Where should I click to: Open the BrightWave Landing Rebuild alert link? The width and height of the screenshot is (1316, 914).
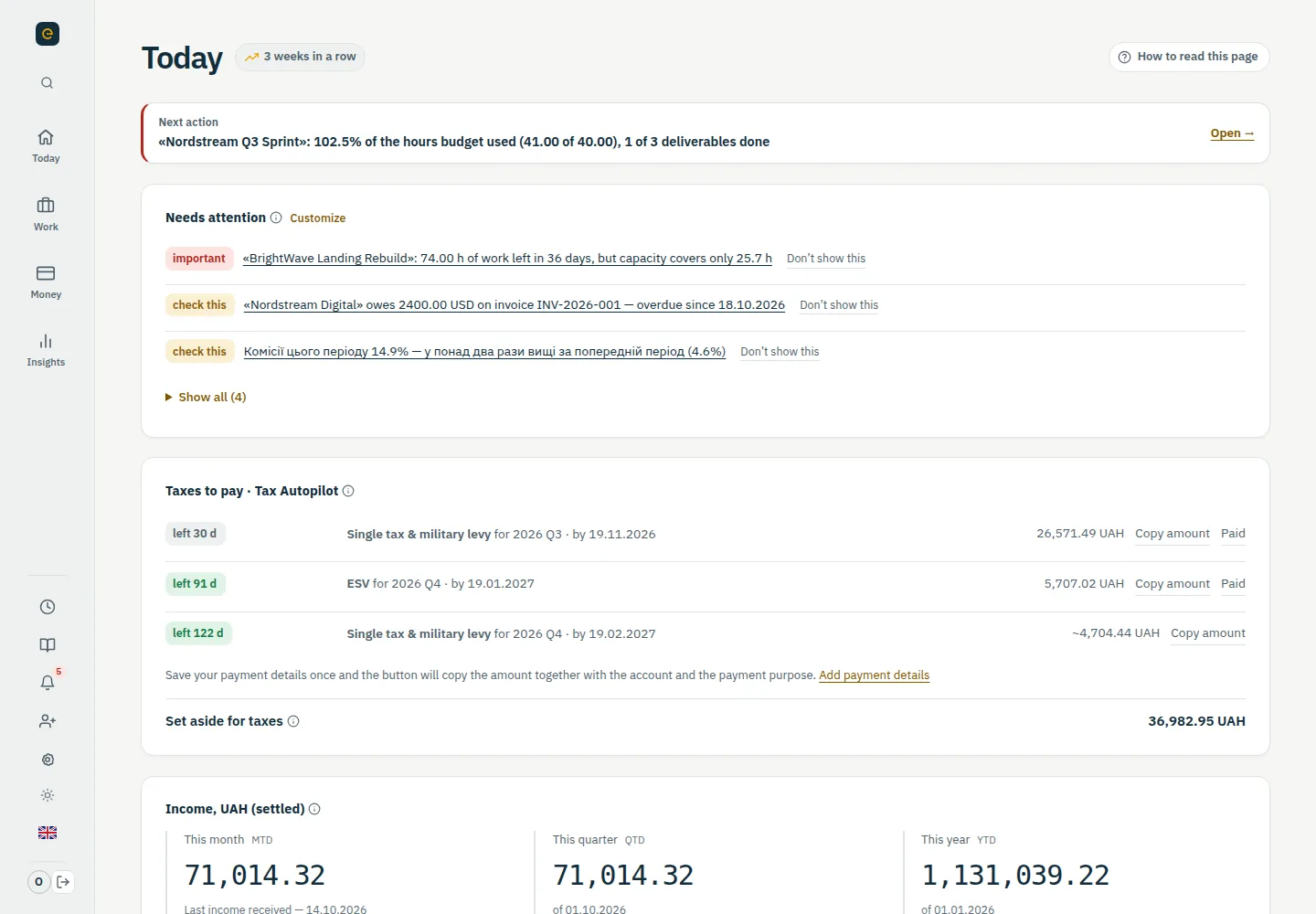(507, 259)
